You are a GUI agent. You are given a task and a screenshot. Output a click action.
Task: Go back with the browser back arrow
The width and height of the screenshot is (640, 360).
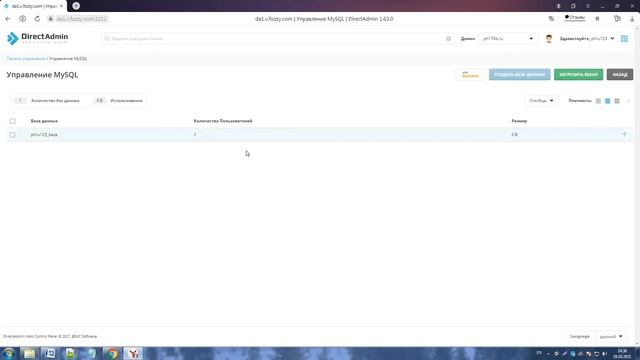coord(8,19)
